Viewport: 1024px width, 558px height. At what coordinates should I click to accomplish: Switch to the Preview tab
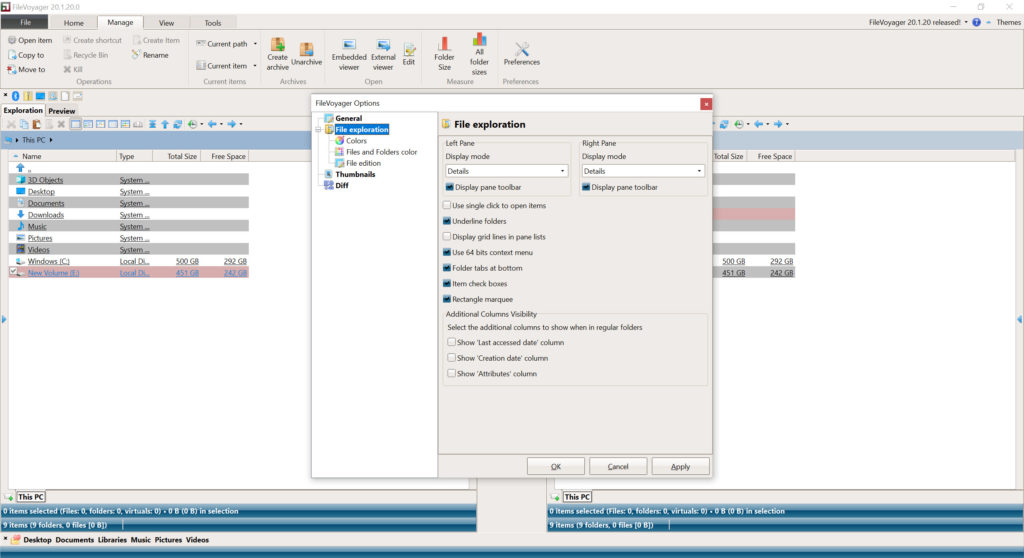(61, 111)
